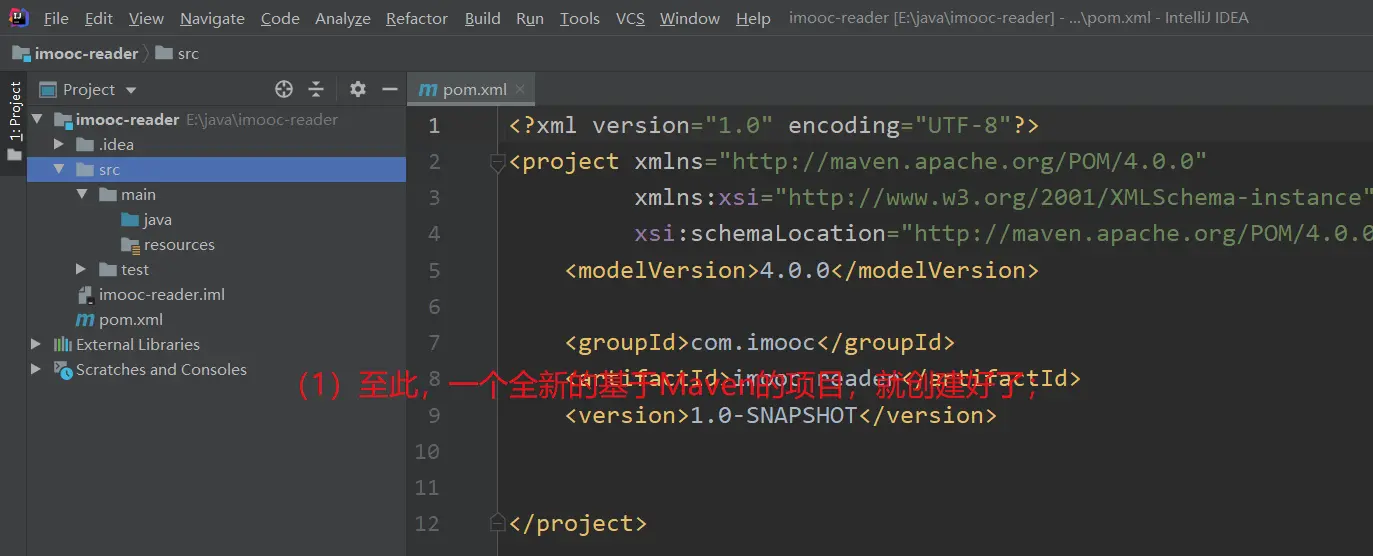The height and width of the screenshot is (556, 1373).
Task: Click the Maven icon on pom.xml tab
Action: click(428, 89)
